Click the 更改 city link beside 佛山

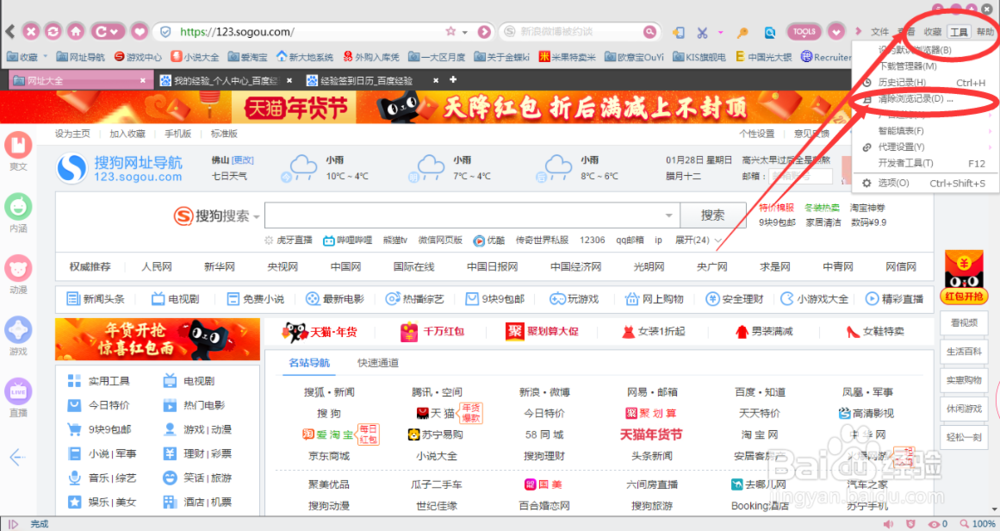tap(242, 160)
